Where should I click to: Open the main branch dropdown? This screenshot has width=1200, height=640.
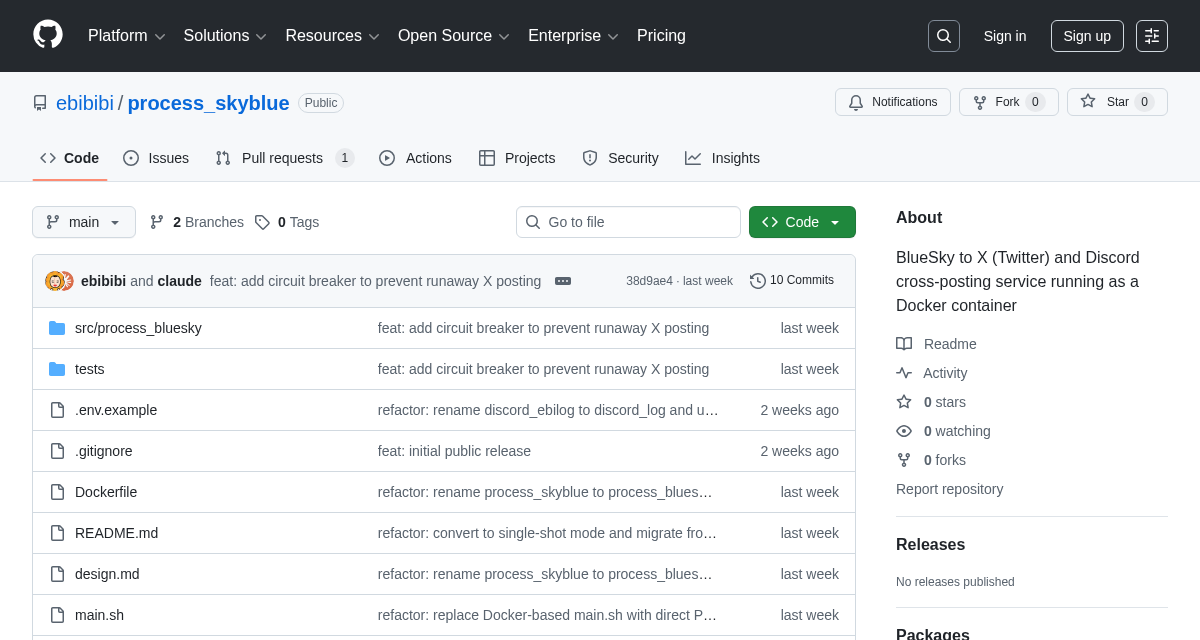click(84, 222)
